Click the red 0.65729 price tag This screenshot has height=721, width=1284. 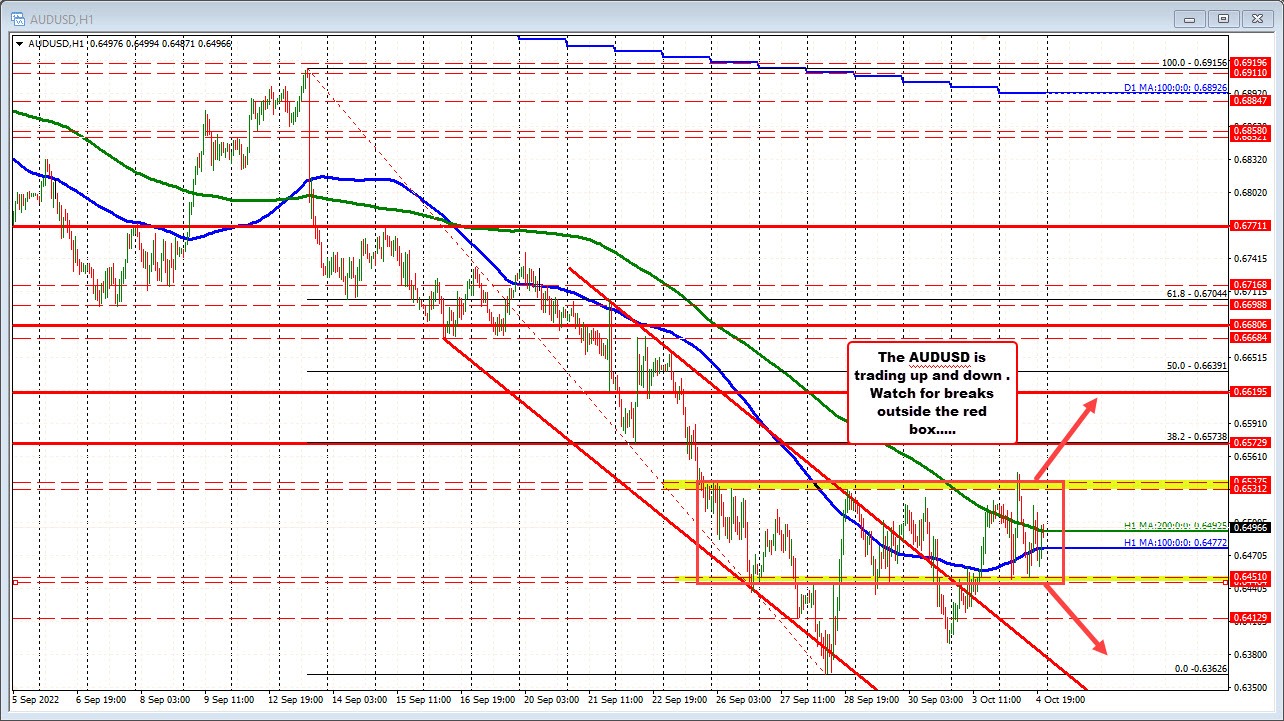pos(1252,442)
